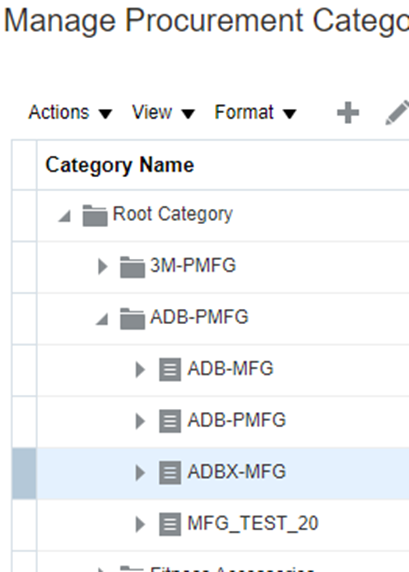Select the MFG_TEST_20 text
409x572 pixels.
pyautogui.click(x=253, y=523)
